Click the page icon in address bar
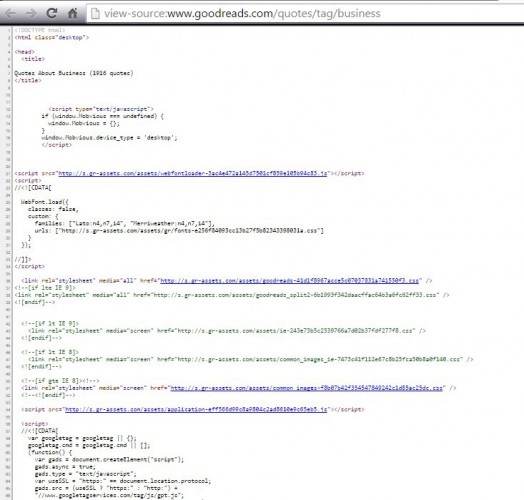 point(95,13)
